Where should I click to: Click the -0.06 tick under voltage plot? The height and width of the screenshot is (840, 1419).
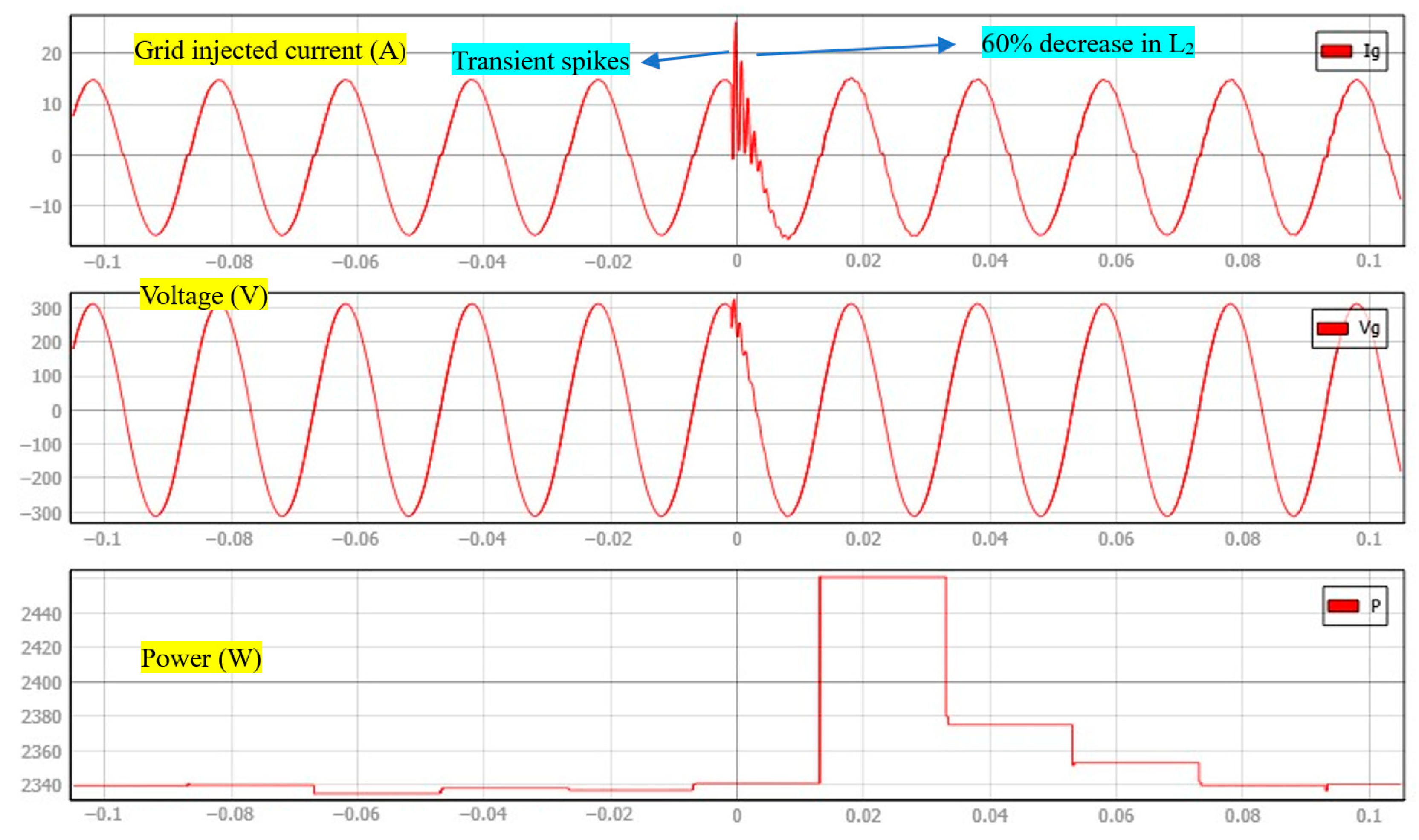click(x=355, y=539)
